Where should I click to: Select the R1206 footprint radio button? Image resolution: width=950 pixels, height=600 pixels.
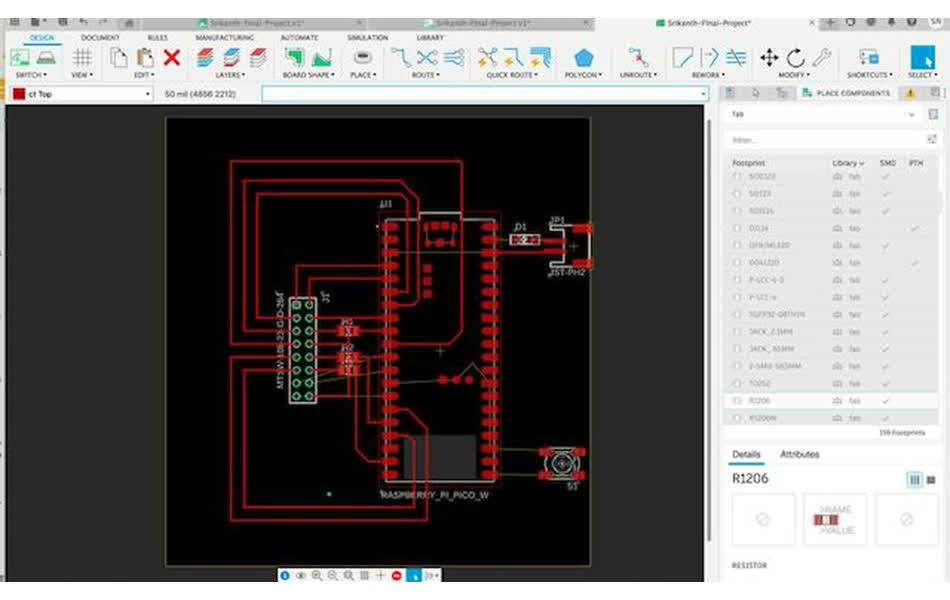click(x=737, y=400)
